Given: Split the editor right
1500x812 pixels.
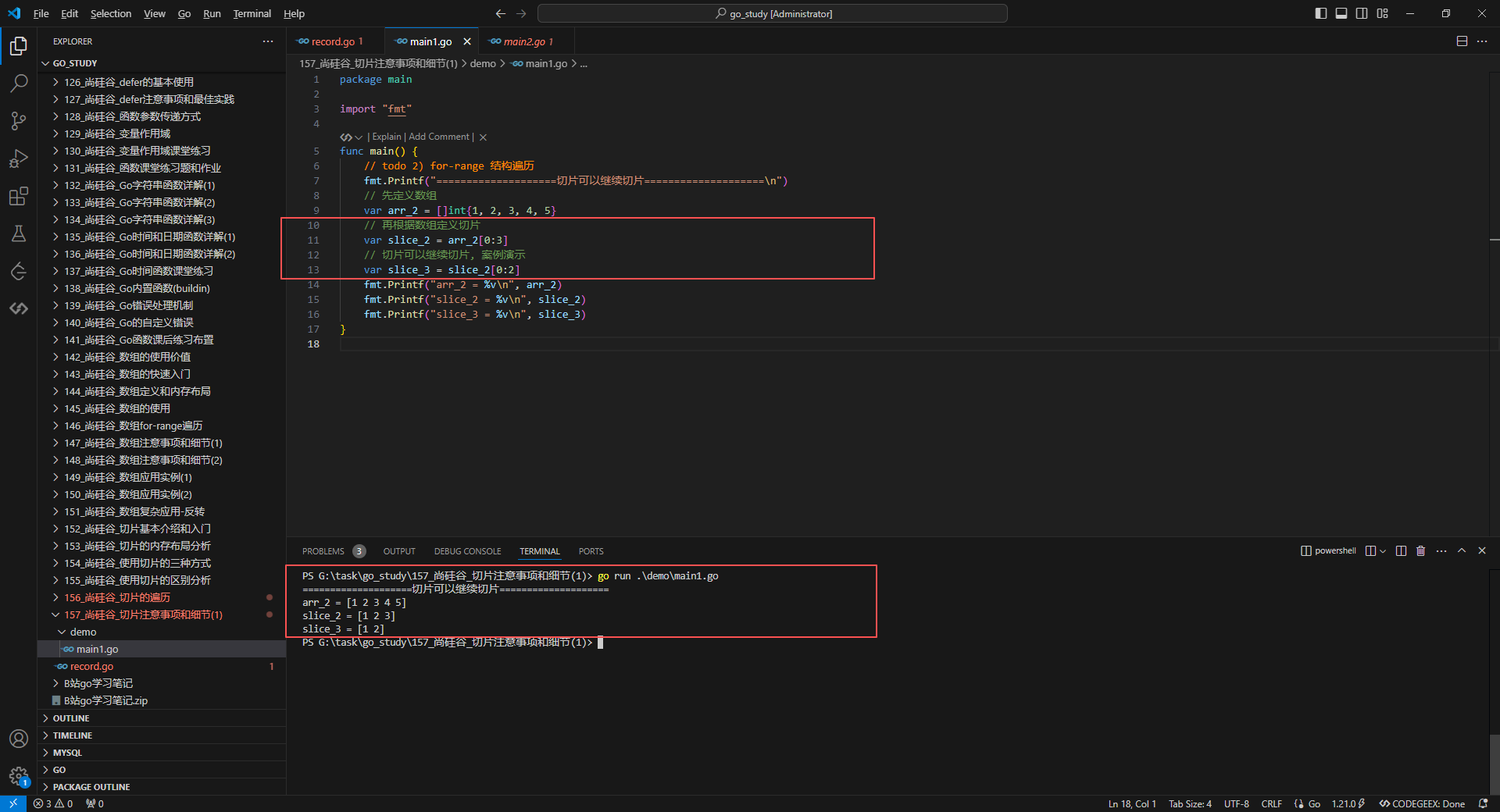Looking at the screenshot, I should [1462, 41].
